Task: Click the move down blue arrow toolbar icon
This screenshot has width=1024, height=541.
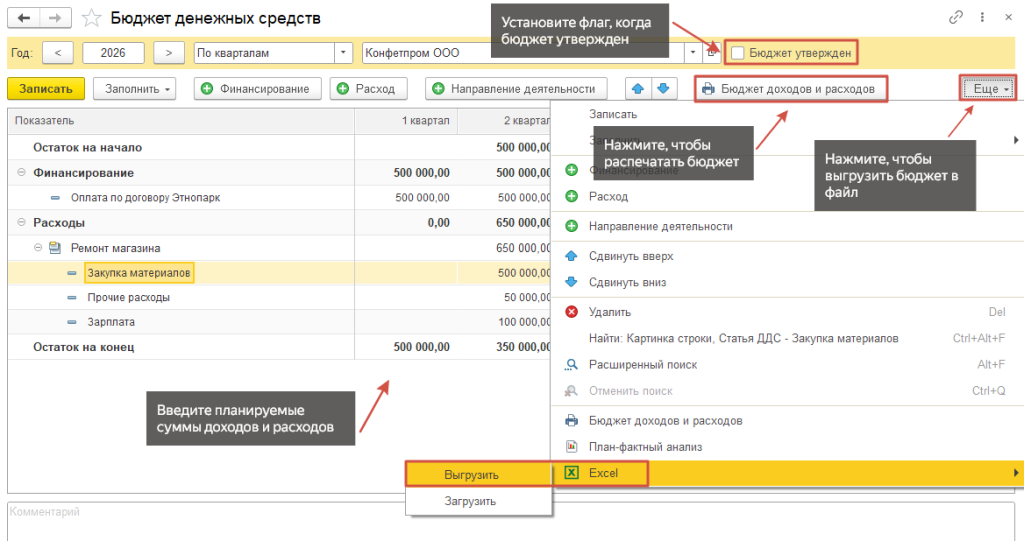Action: point(663,88)
